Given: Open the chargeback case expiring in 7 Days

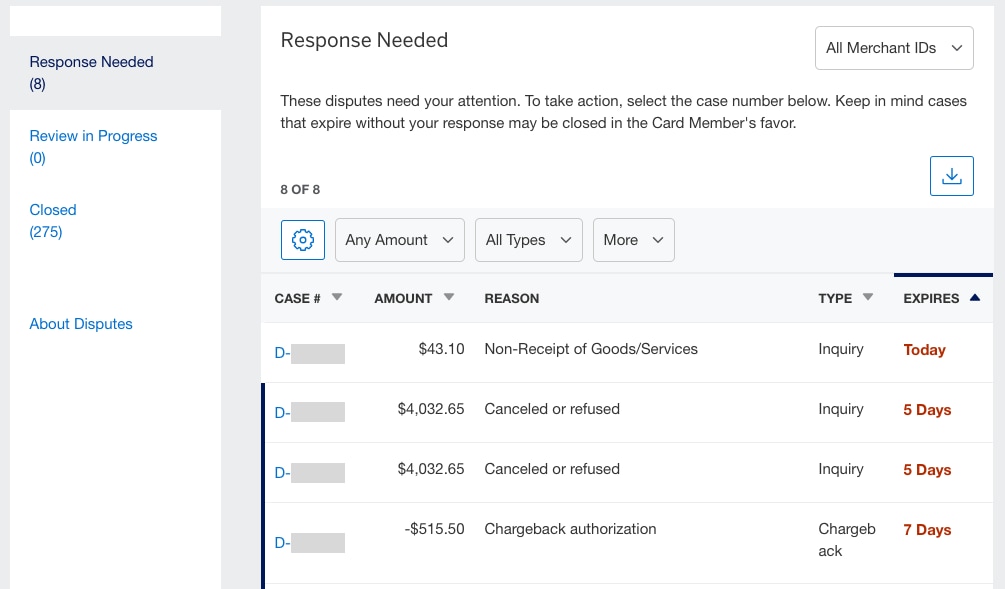Looking at the screenshot, I should click(309, 544).
